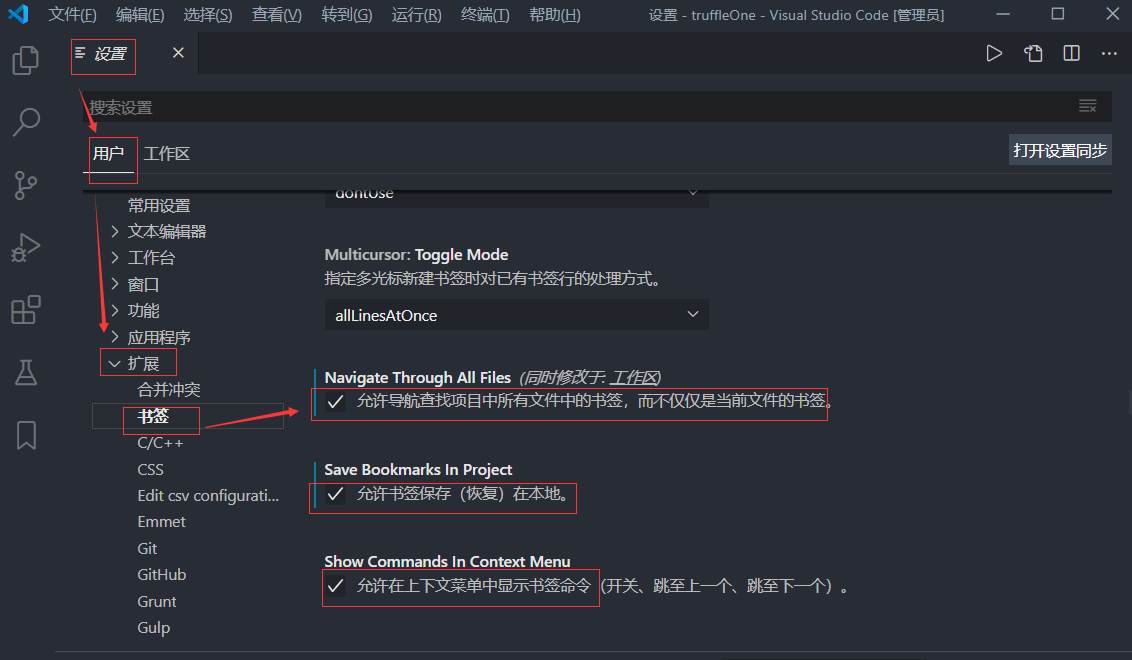Open the 终端(T) menu
The height and width of the screenshot is (660, 1132).
coord(485,14)
